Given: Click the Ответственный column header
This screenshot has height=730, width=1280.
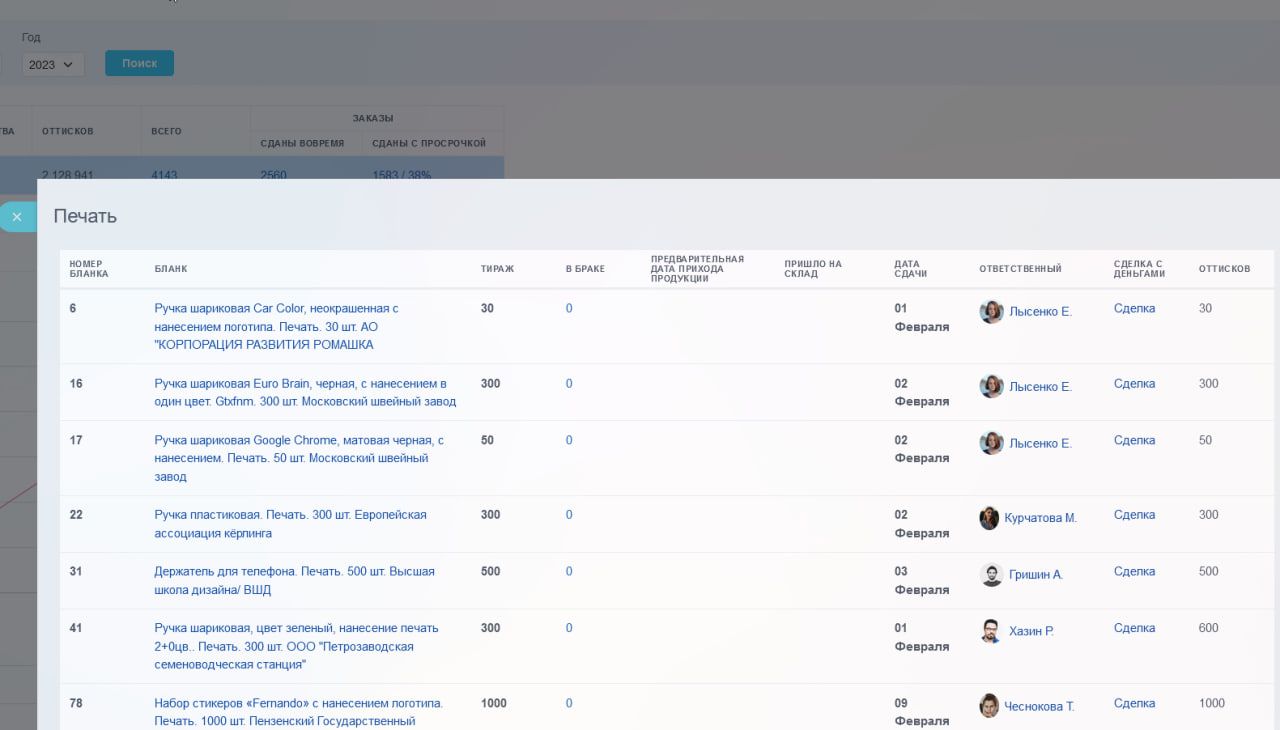Looking at the screenshot, I should [1020, 269].
